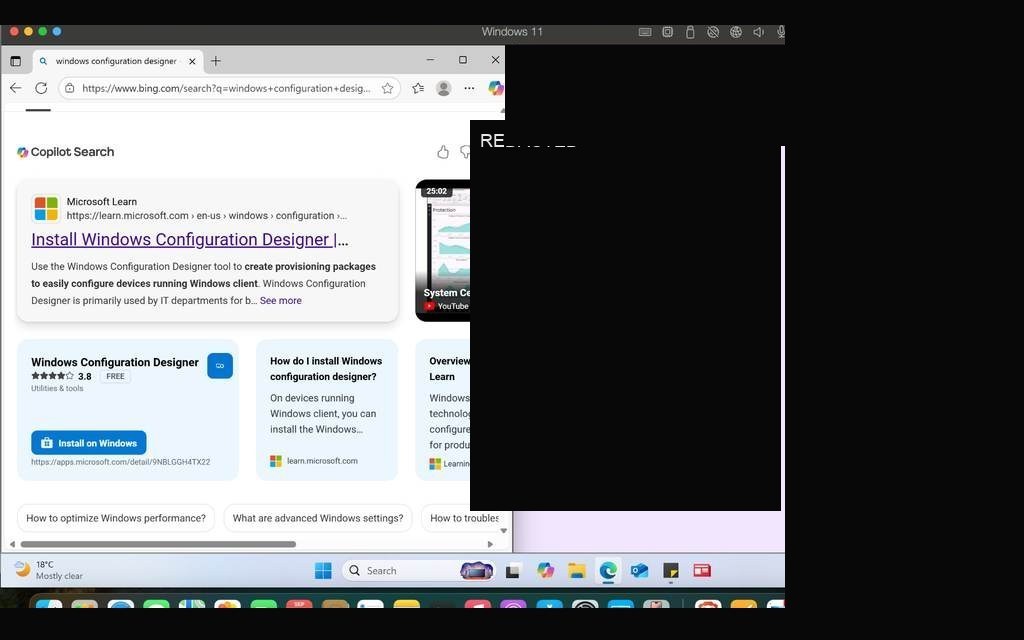Refresh the Bing search page
The image size is (1024, 640).
[41, 88]
